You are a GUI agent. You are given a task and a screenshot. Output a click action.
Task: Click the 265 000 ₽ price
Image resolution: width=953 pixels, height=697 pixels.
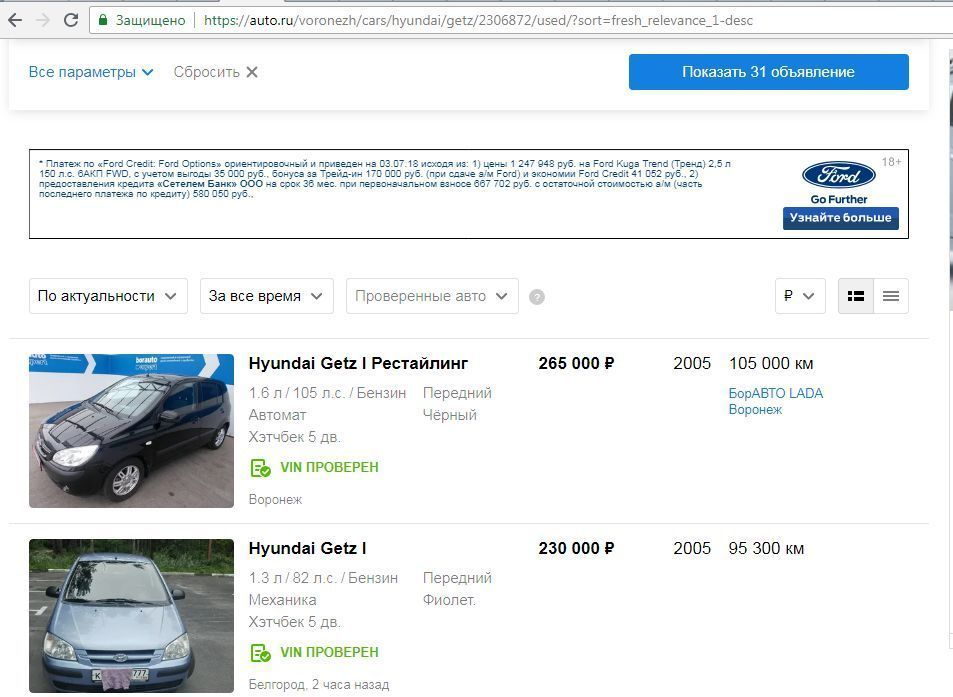click(576, 363)
